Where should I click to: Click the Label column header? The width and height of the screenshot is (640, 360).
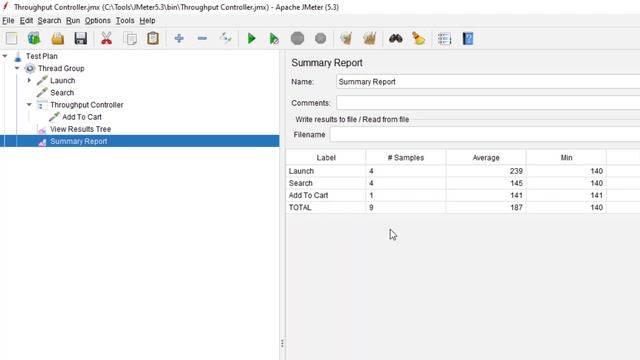326,158
